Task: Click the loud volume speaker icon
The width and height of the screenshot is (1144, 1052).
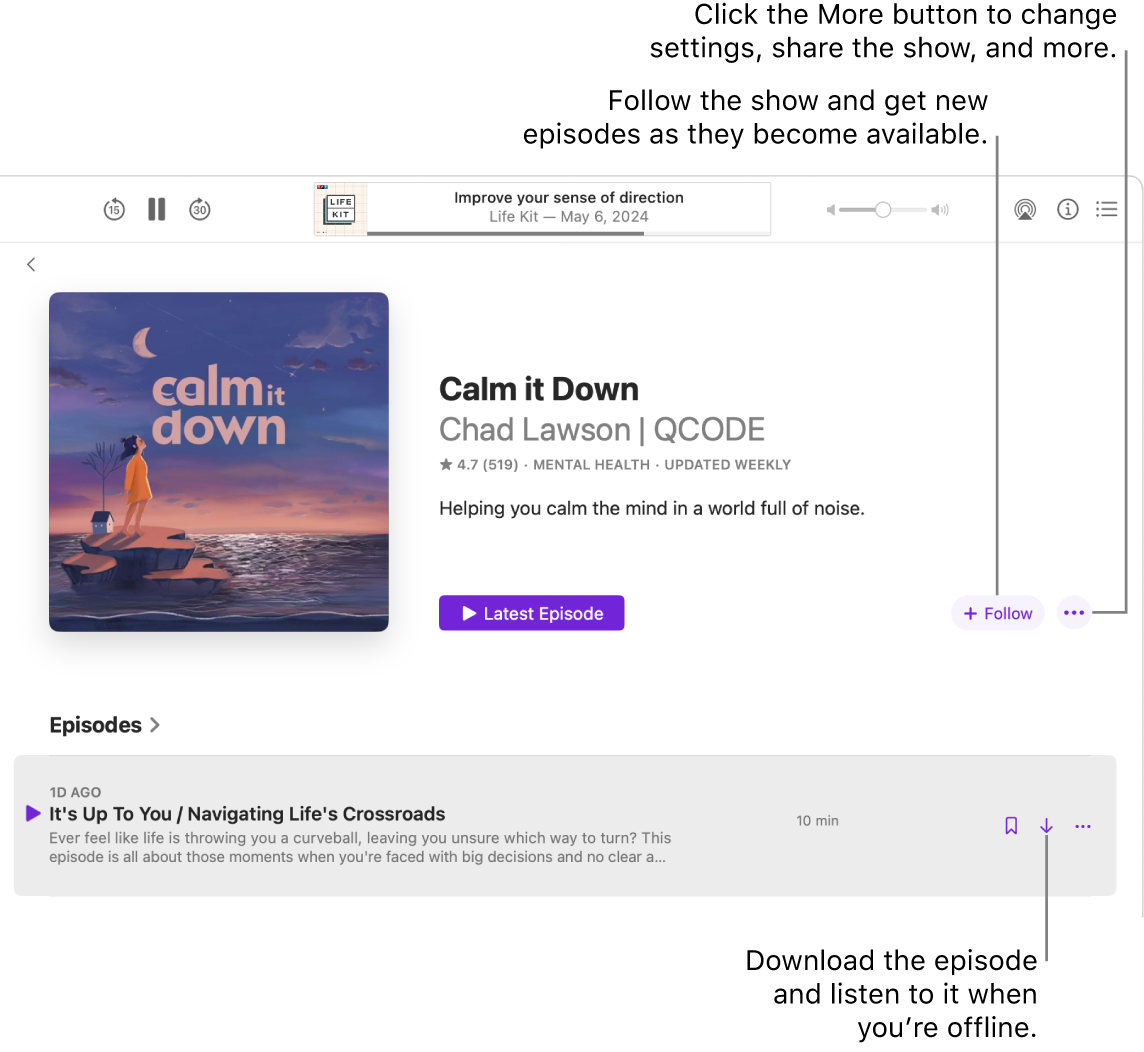Action: point(940,210)
